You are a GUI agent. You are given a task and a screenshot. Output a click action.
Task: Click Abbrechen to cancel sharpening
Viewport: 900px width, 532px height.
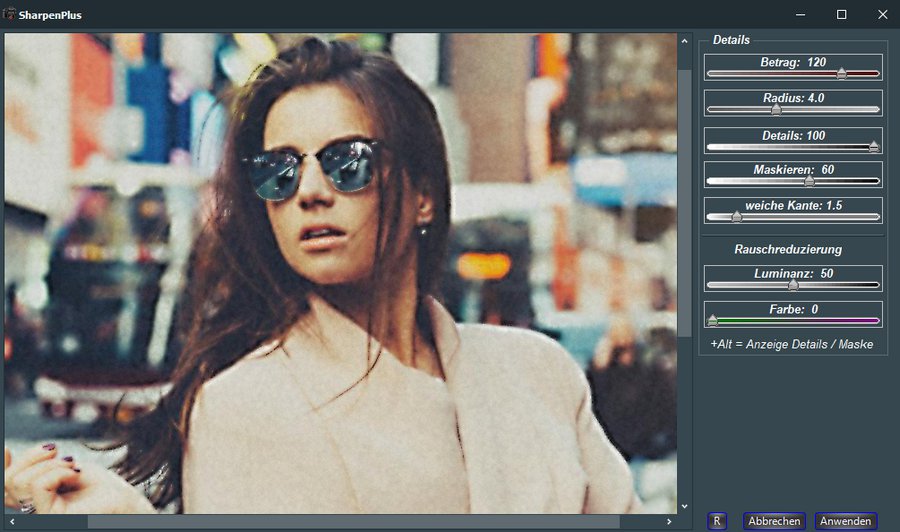(x=774, y=521)
